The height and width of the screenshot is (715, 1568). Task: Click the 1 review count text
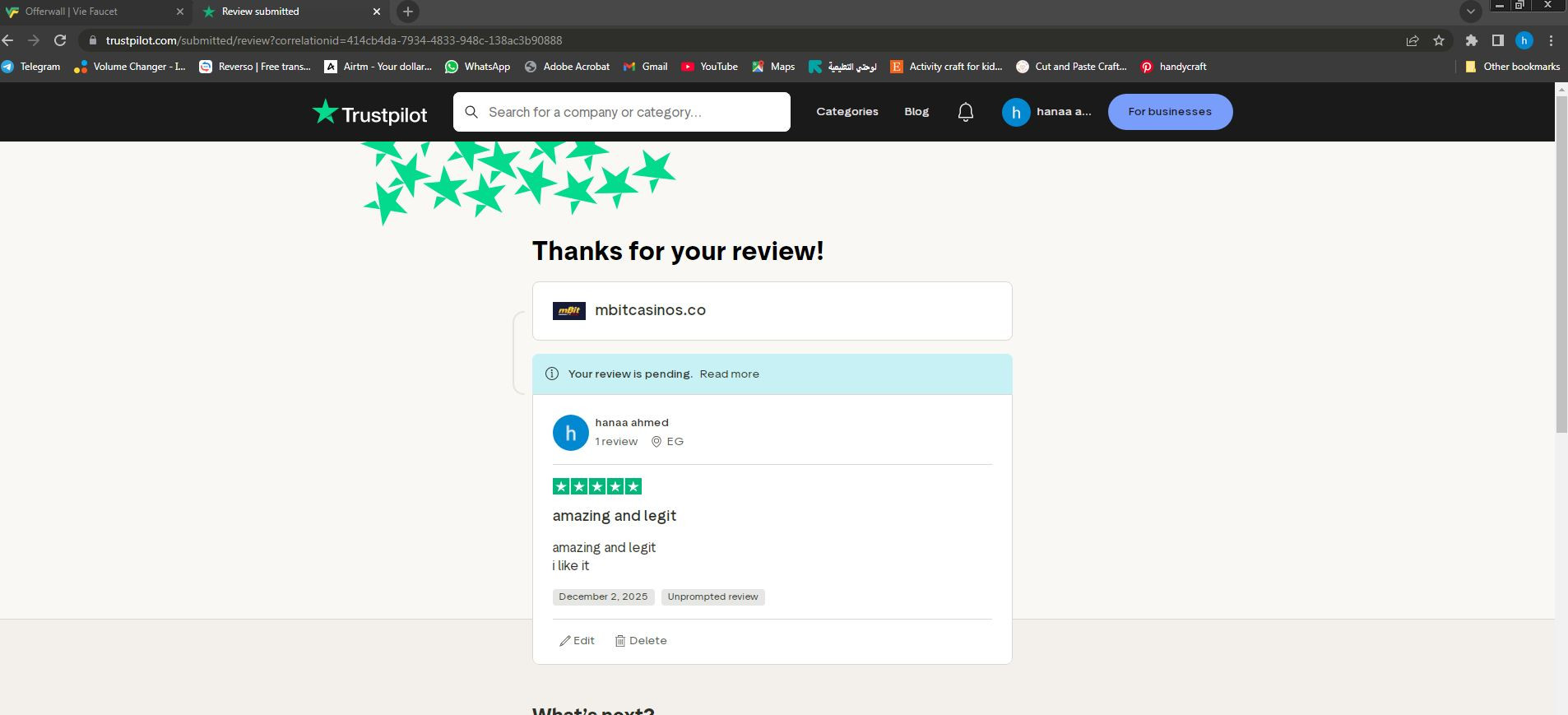click(x=616, y=442)
